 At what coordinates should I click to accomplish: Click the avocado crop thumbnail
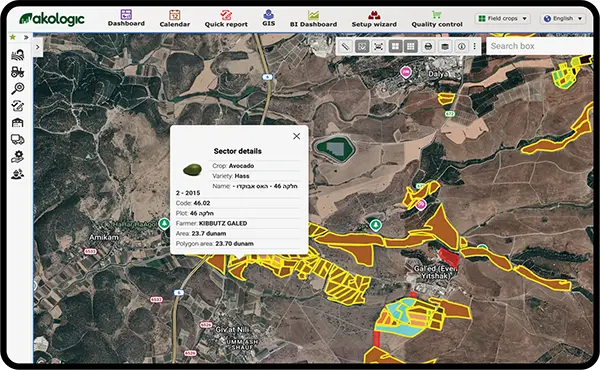pyautogui.click(x=192, y=169)
